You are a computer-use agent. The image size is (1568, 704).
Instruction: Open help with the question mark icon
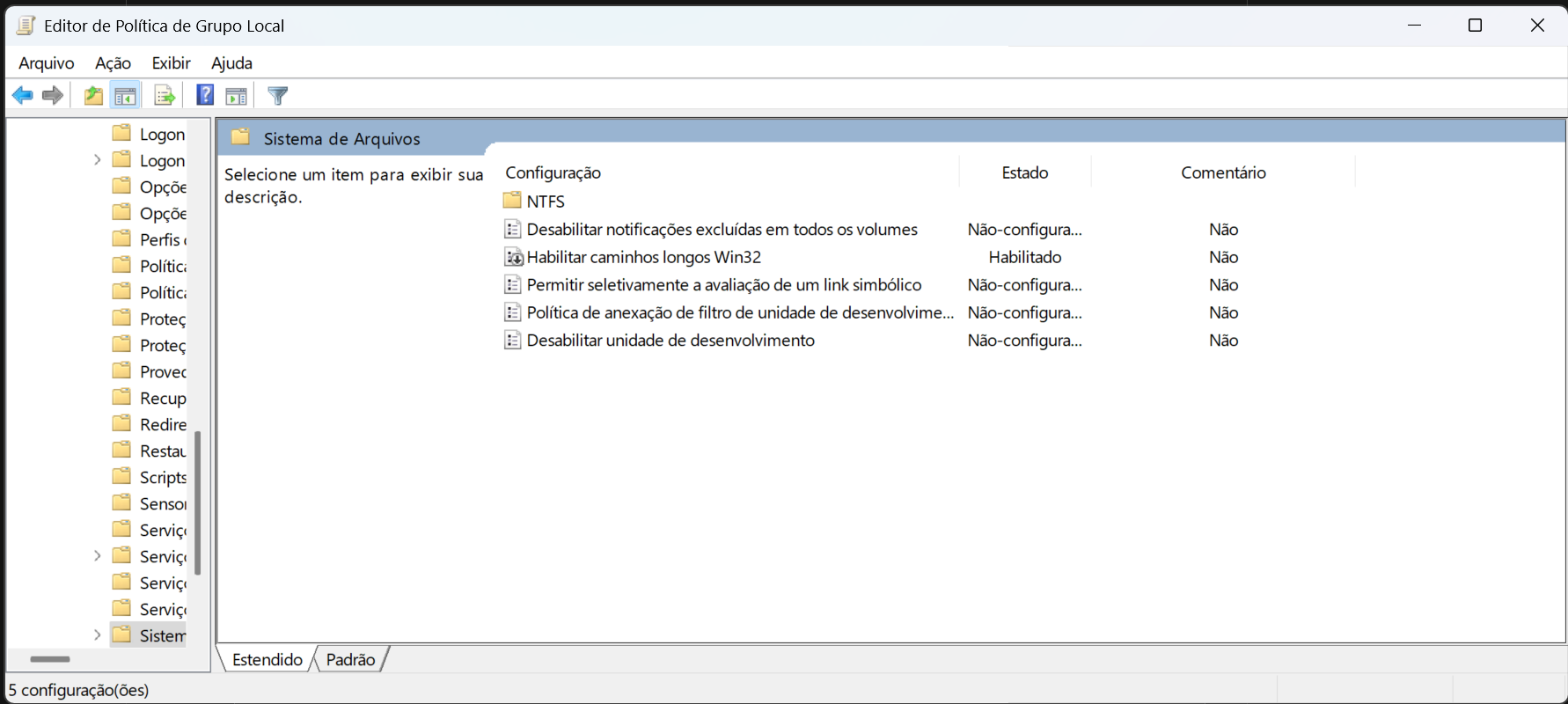pyautogui.click(x=205, y=95)
